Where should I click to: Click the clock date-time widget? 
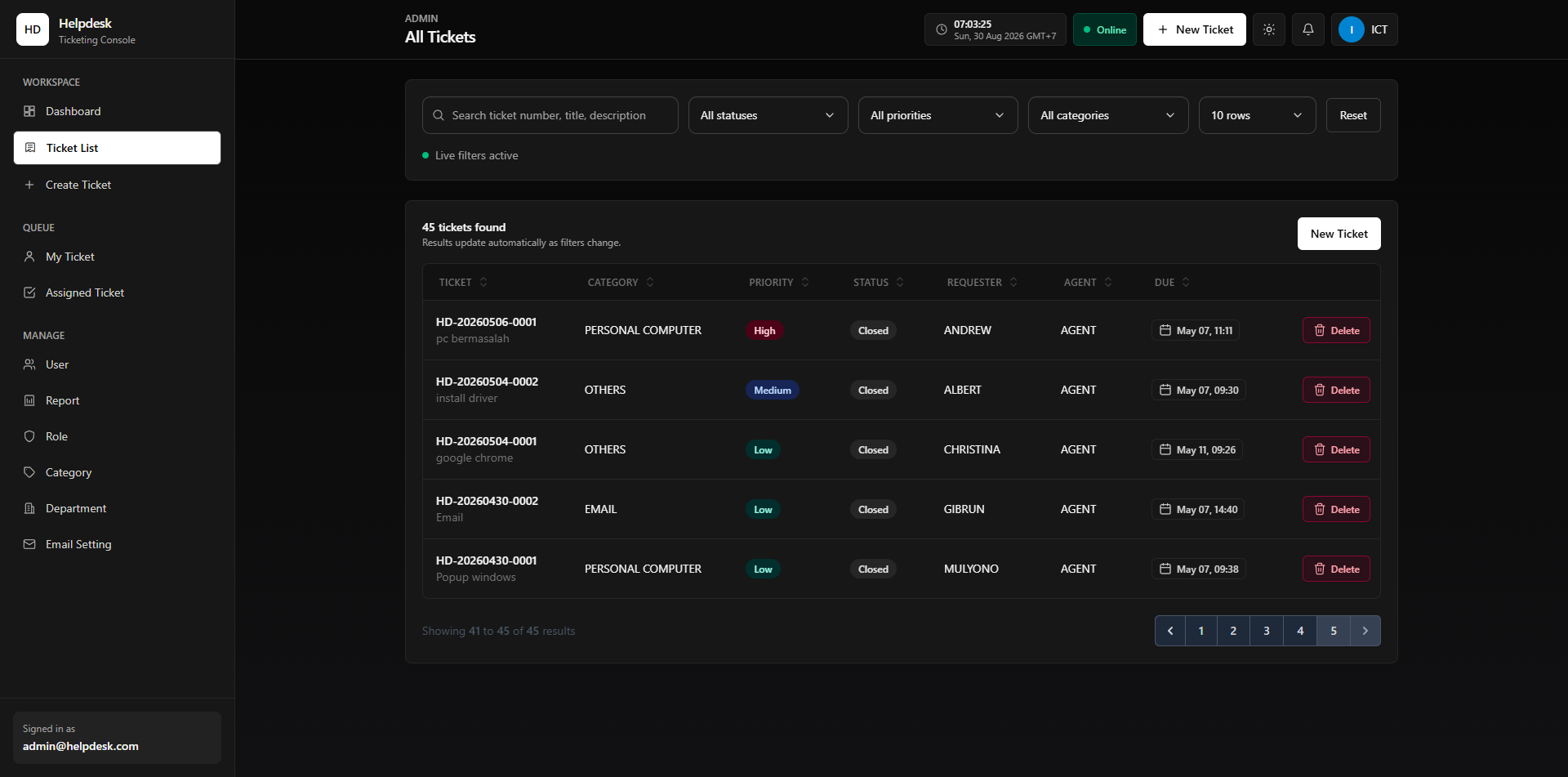pyautogui.click(x=996, y=29)
